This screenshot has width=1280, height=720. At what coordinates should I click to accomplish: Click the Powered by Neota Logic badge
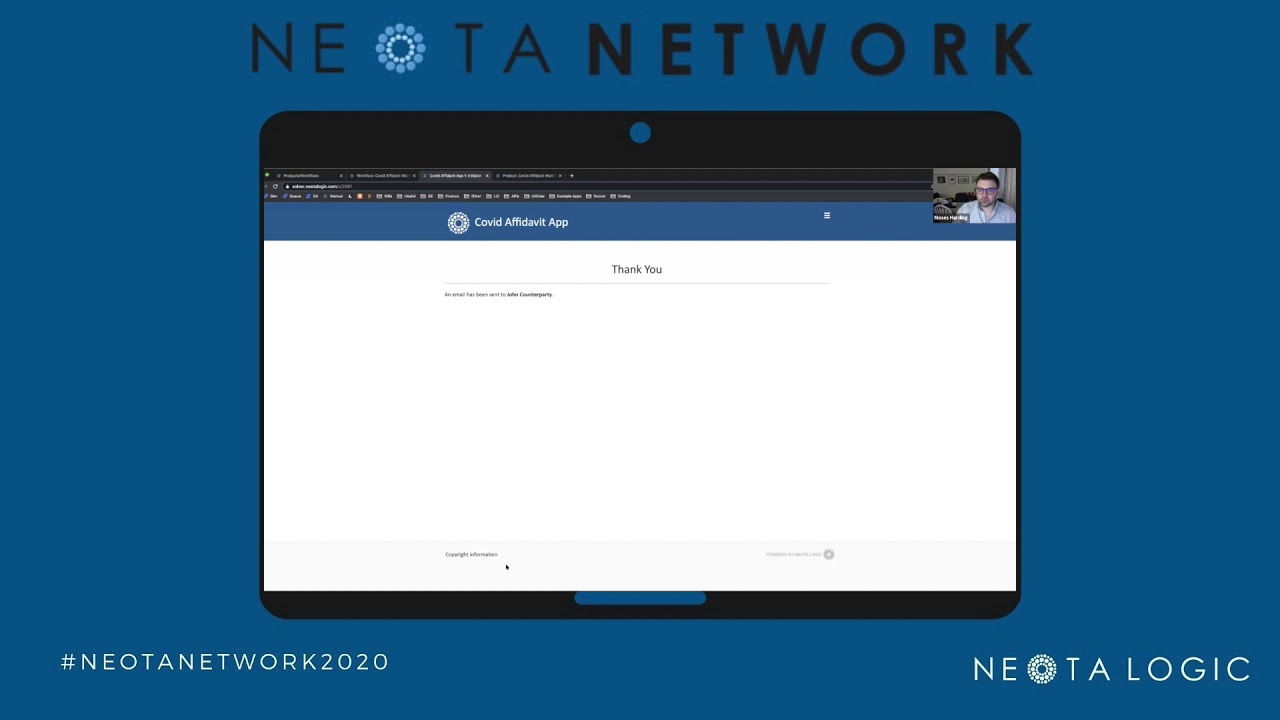[x=800, y=554]
